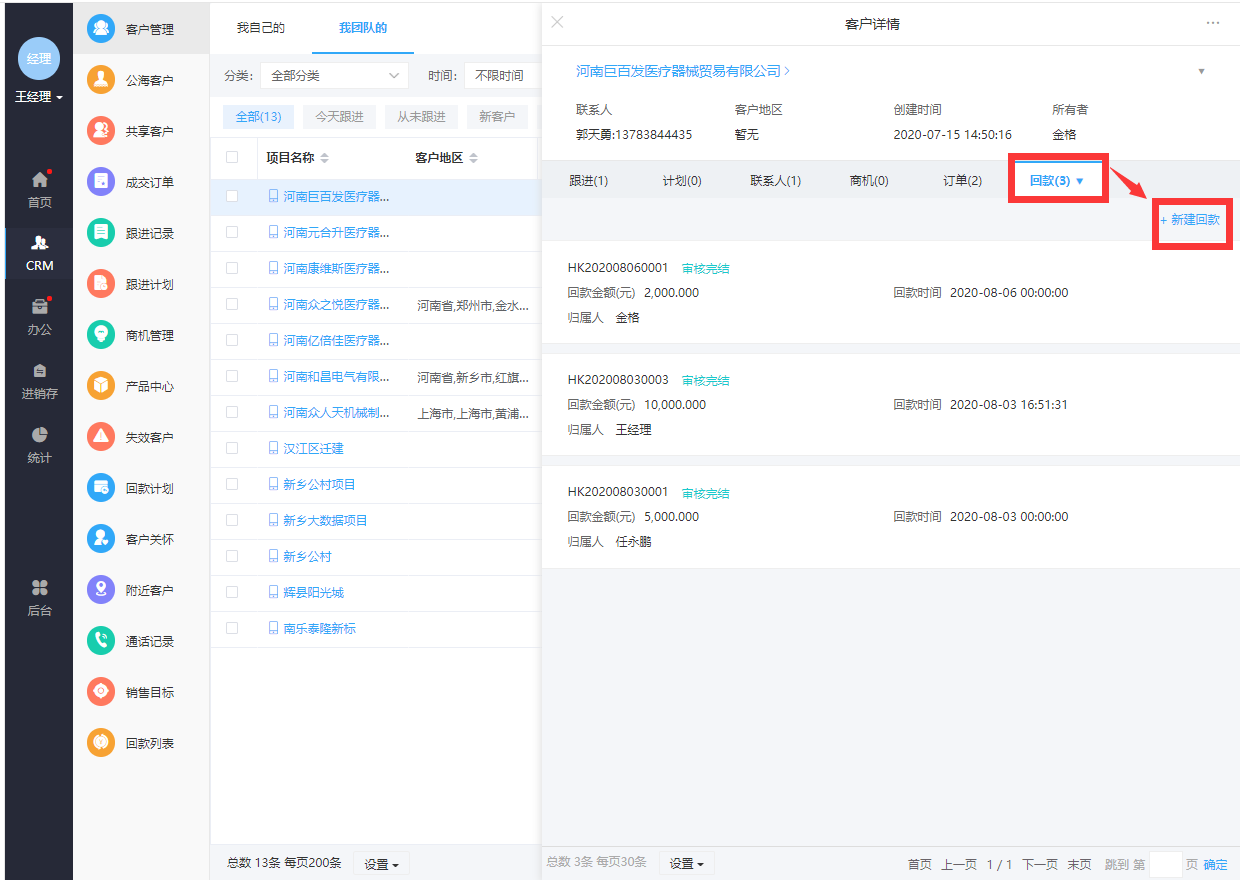Open 南乐泰隆新标 project link
1240x880 pixels.
pos(319,628)
